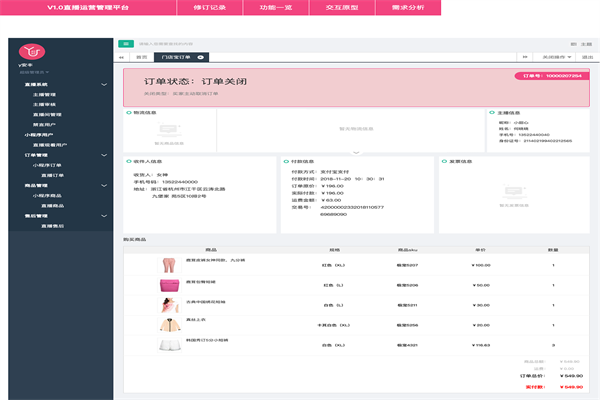Collapse the 商品管理 menu chevron
The height and width of the screenshot is (400, 600).
[104, 185]
